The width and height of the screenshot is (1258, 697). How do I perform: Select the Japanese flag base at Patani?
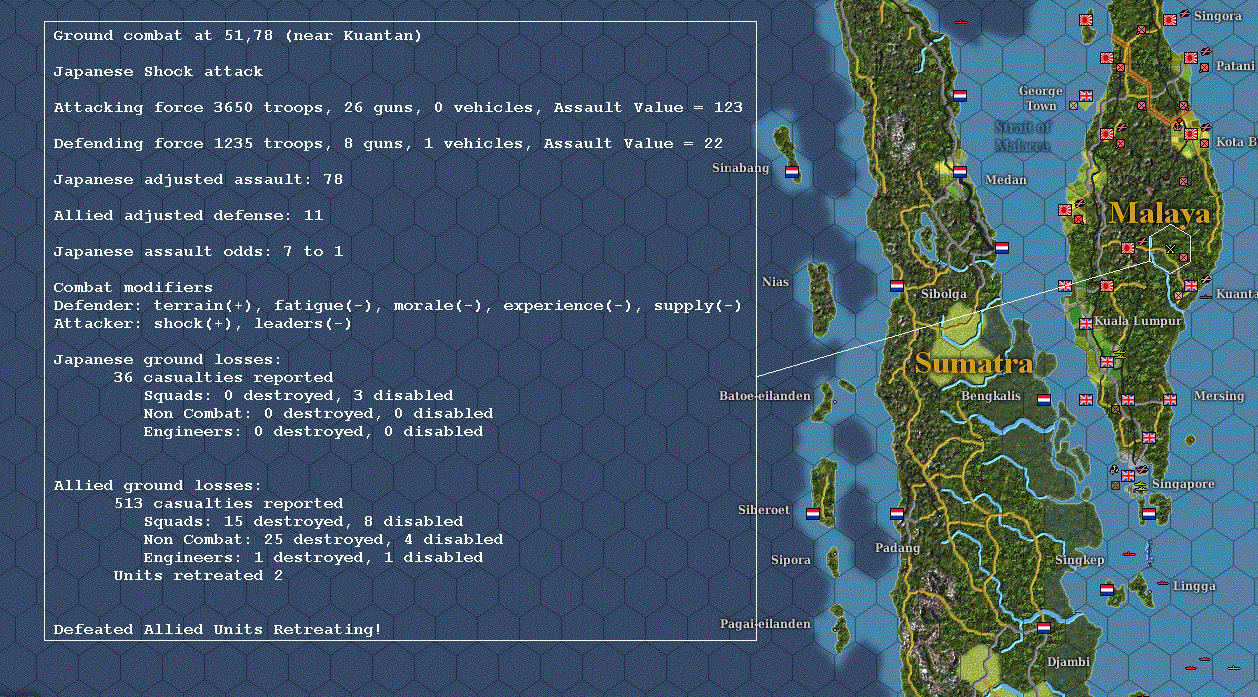[1191, 58]
